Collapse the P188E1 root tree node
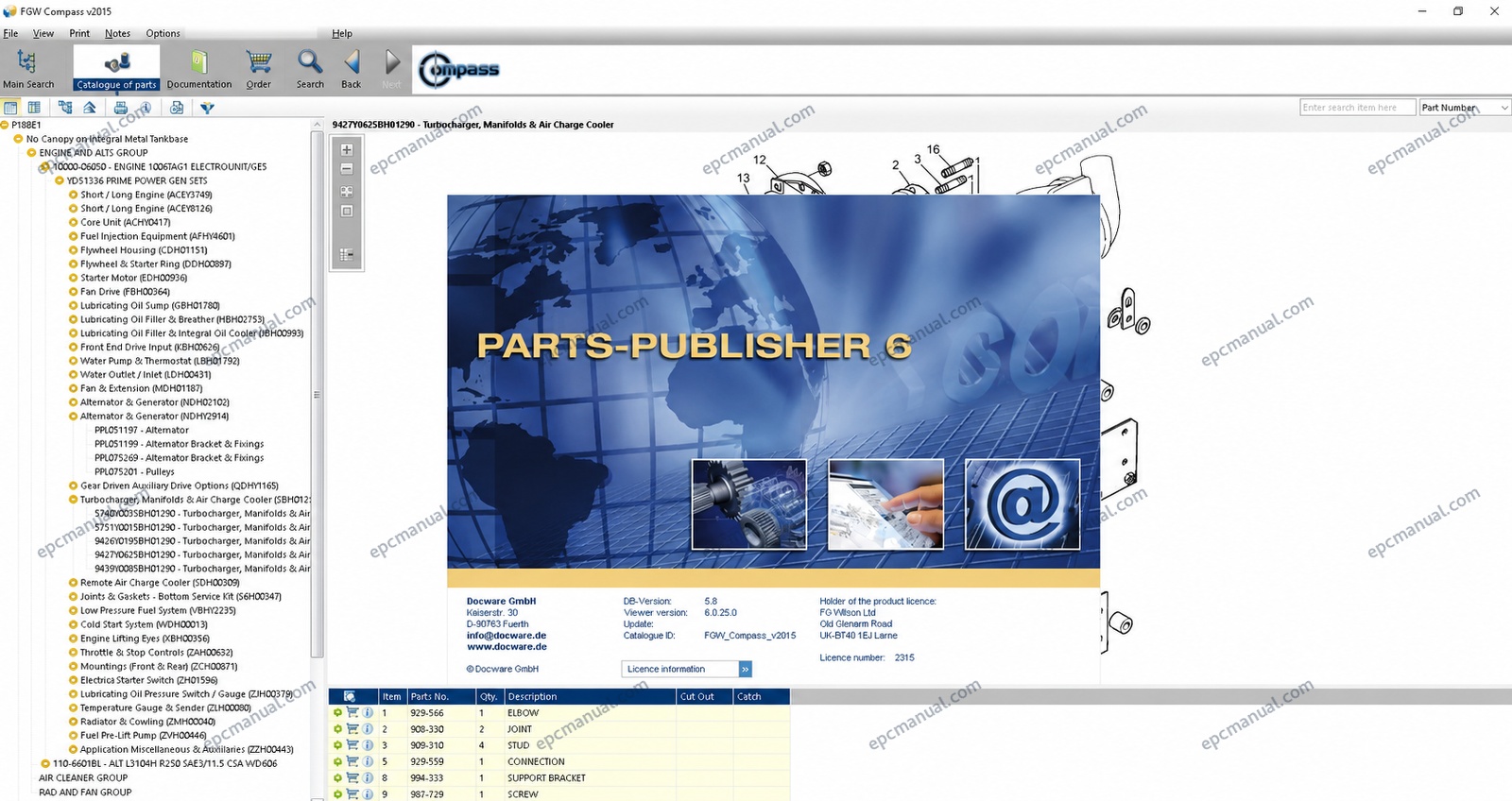The height and width of the screenshot is (801, 1512). 5,125
